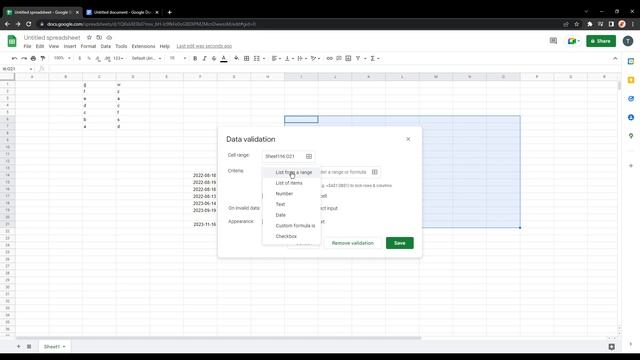Click the create filter icon
The width and height of the screenshot is (640, 360).
[358, 58]
